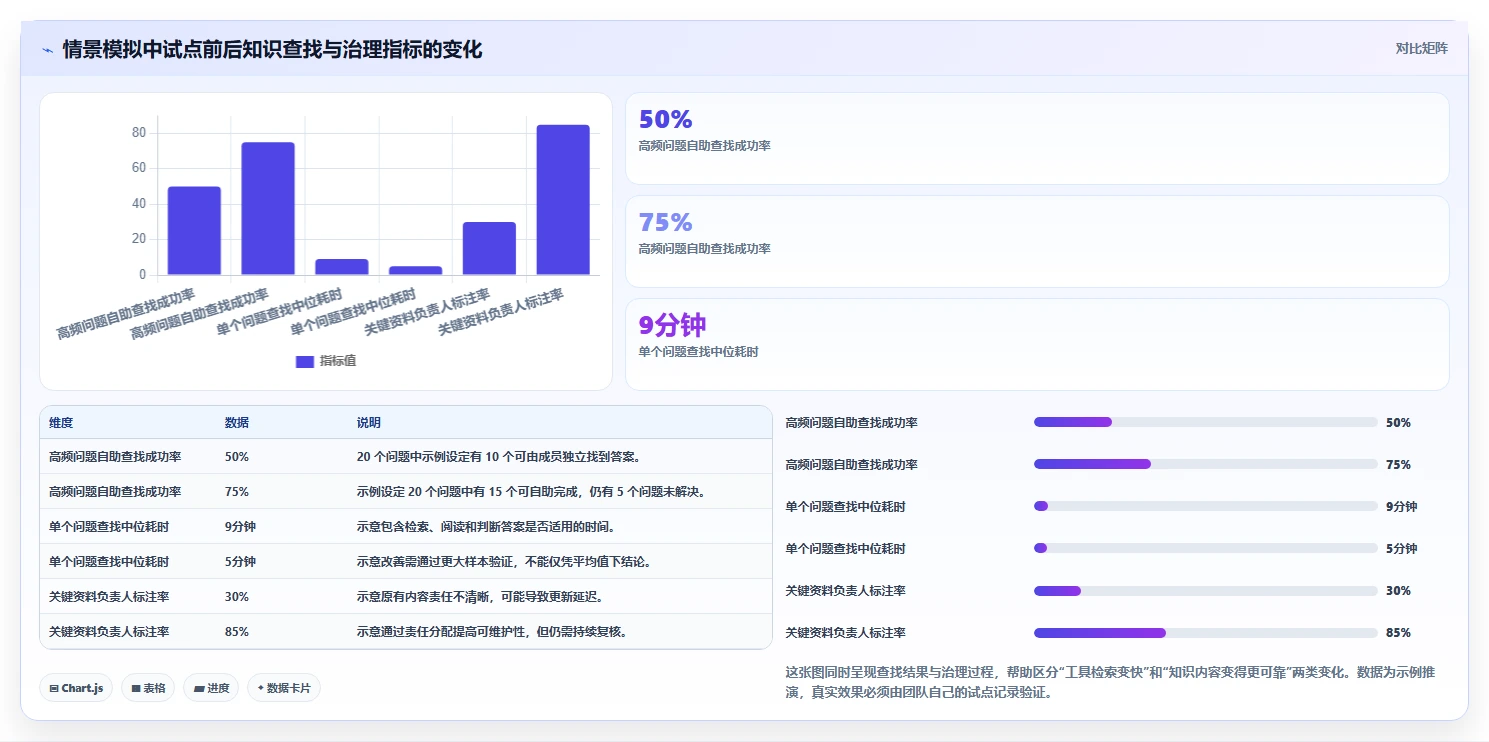Click the tallest chart bar valued 85
Viewport: 1489px width, 742px height.
[x=563, y=200]
